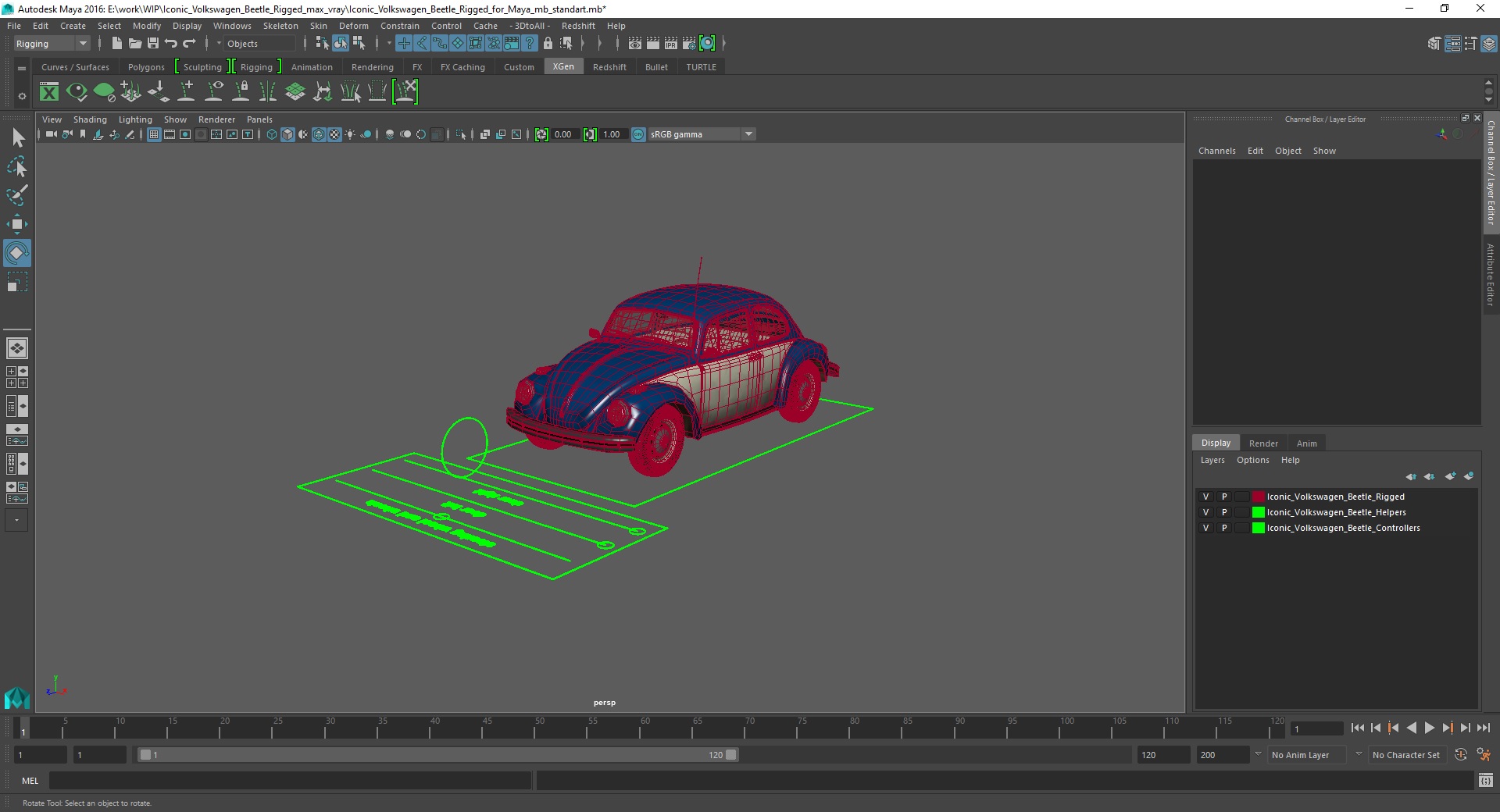This screenshot has width=1500, height=812.
Task: Open the Objects selection mask dropdown arrow
Action: point(220,44)
